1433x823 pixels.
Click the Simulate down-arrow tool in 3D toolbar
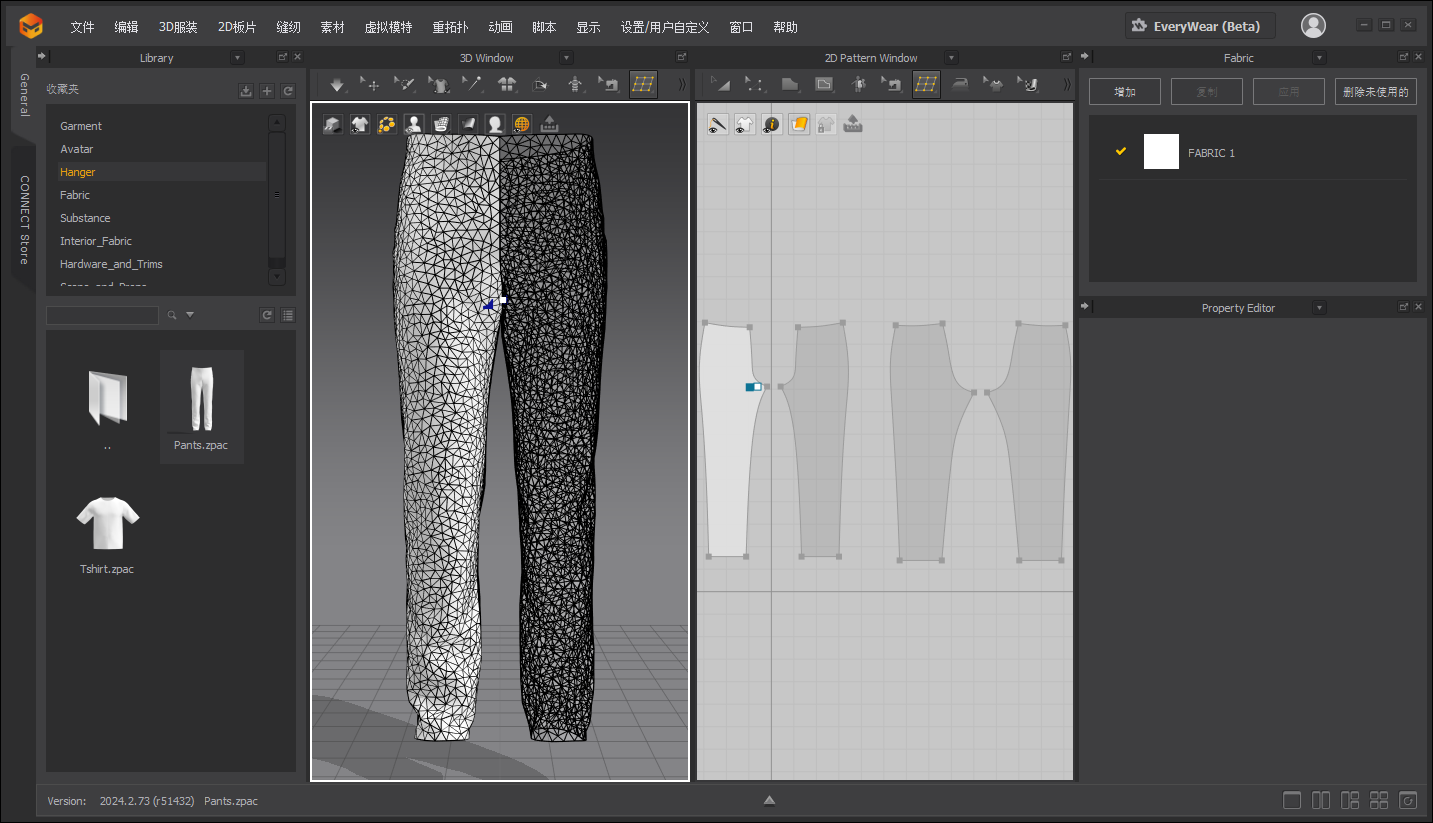[337, 85]
